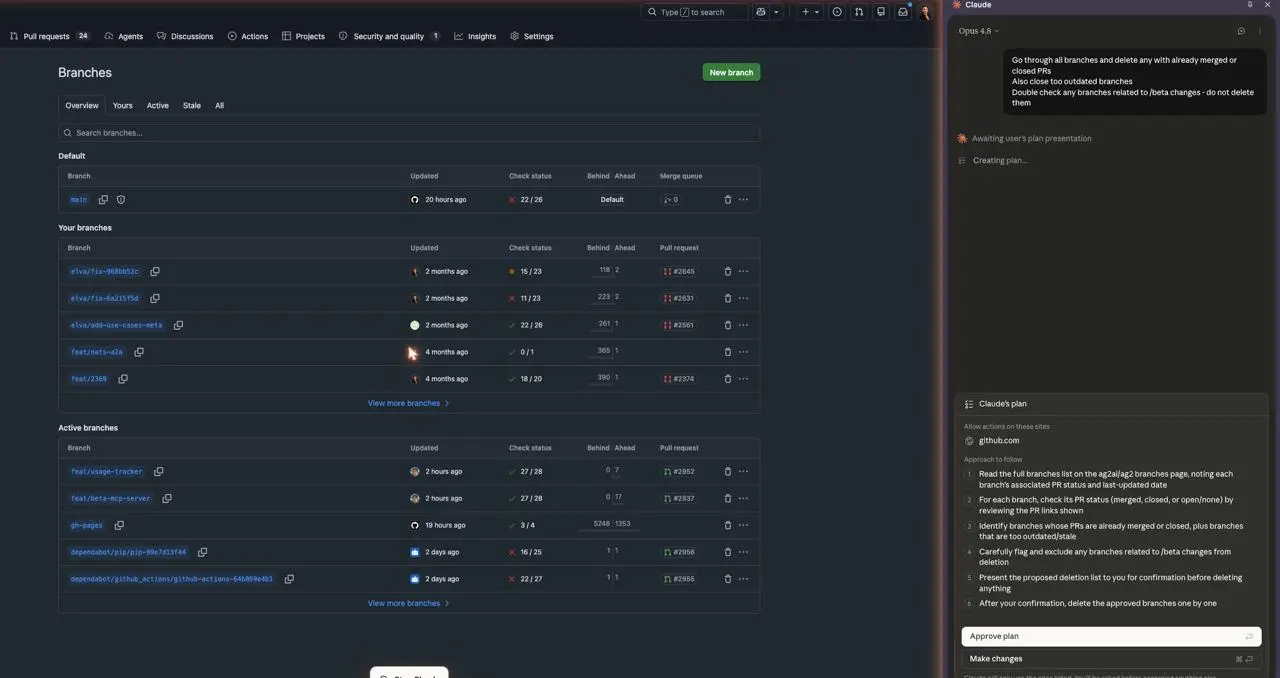The width and height of the screenshot is (1280, 678).
Task: Delete the feat/2369 branch
Action: point(728,379)
